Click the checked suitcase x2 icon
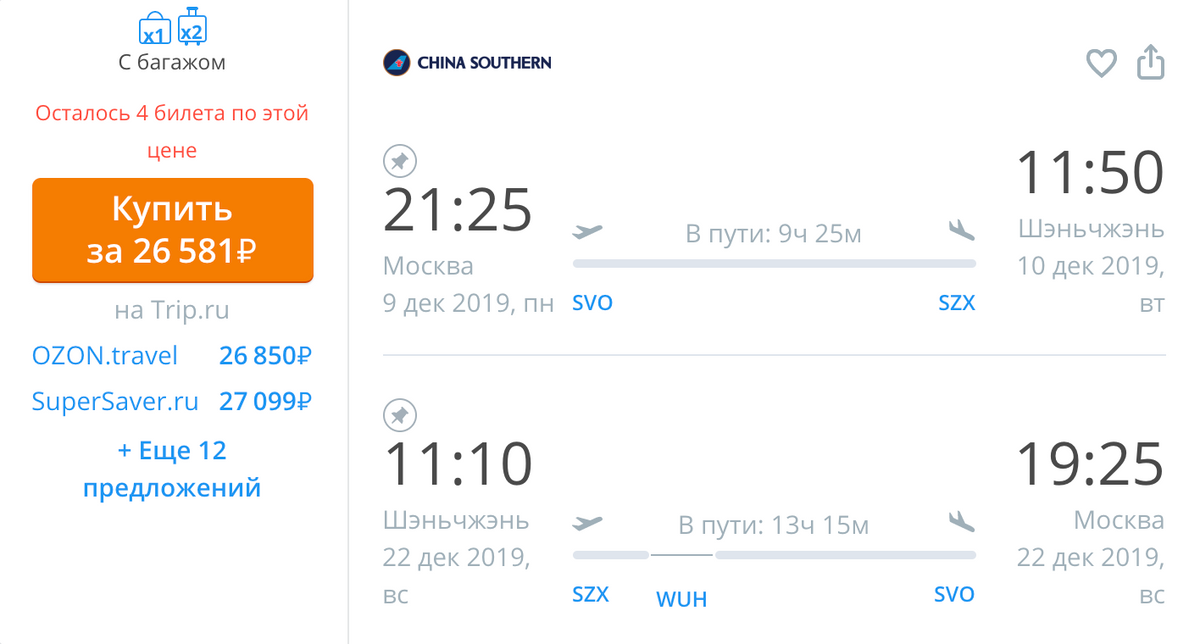1200x644 pixels. pyautogui.click(x=192, y=27)
